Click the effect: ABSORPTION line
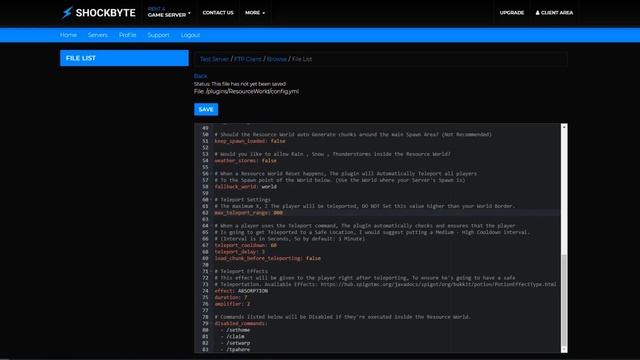The image size is (640, 360). point(241,291)
